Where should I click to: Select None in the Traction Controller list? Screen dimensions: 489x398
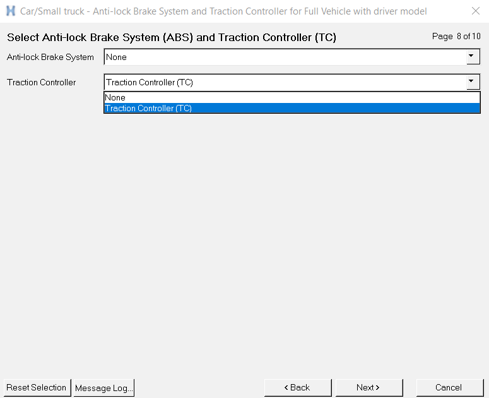(x=292, y=98)
